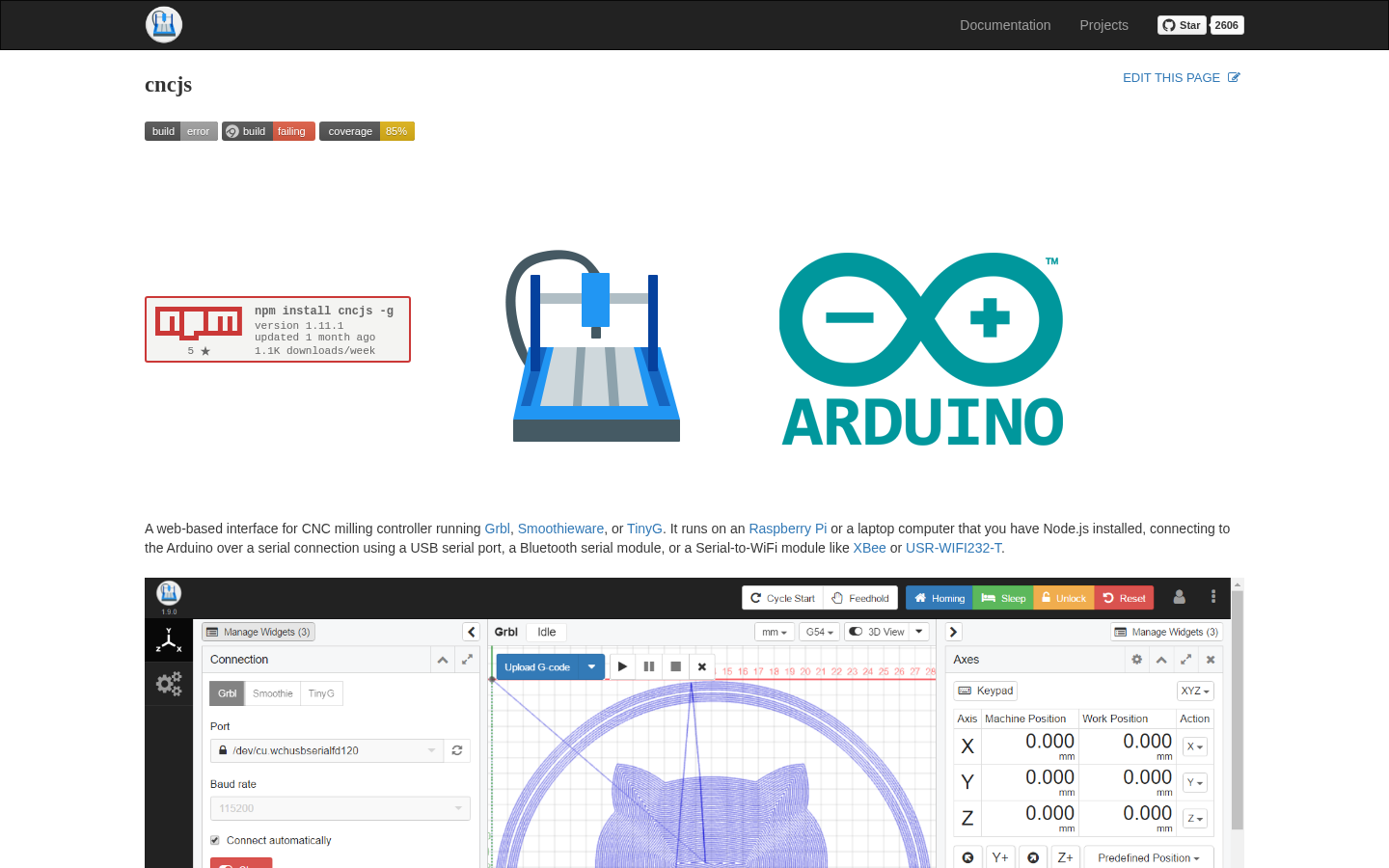The image size is (1389, 868).
Task: Click the pause G-code button
Action: click(x=649, y=666)
